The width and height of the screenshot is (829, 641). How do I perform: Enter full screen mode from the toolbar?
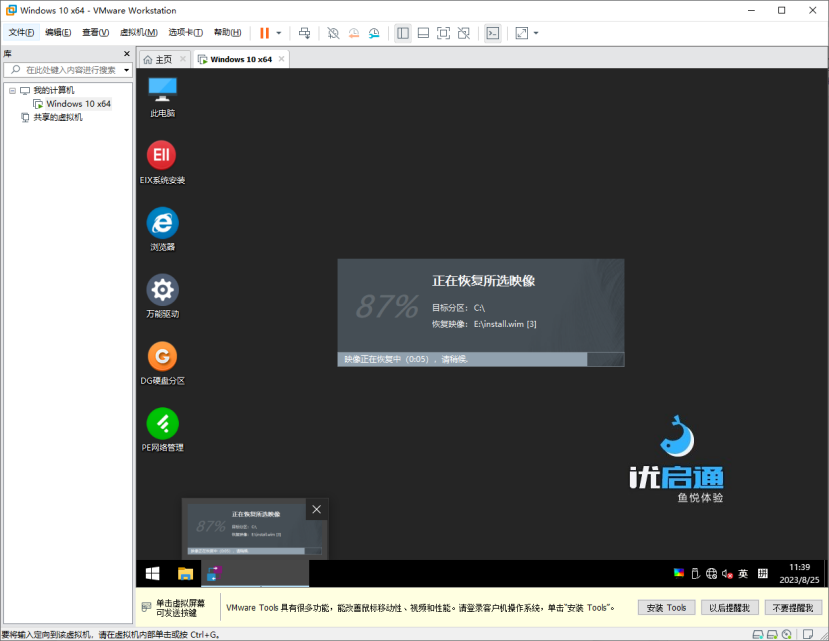[444, 33]
